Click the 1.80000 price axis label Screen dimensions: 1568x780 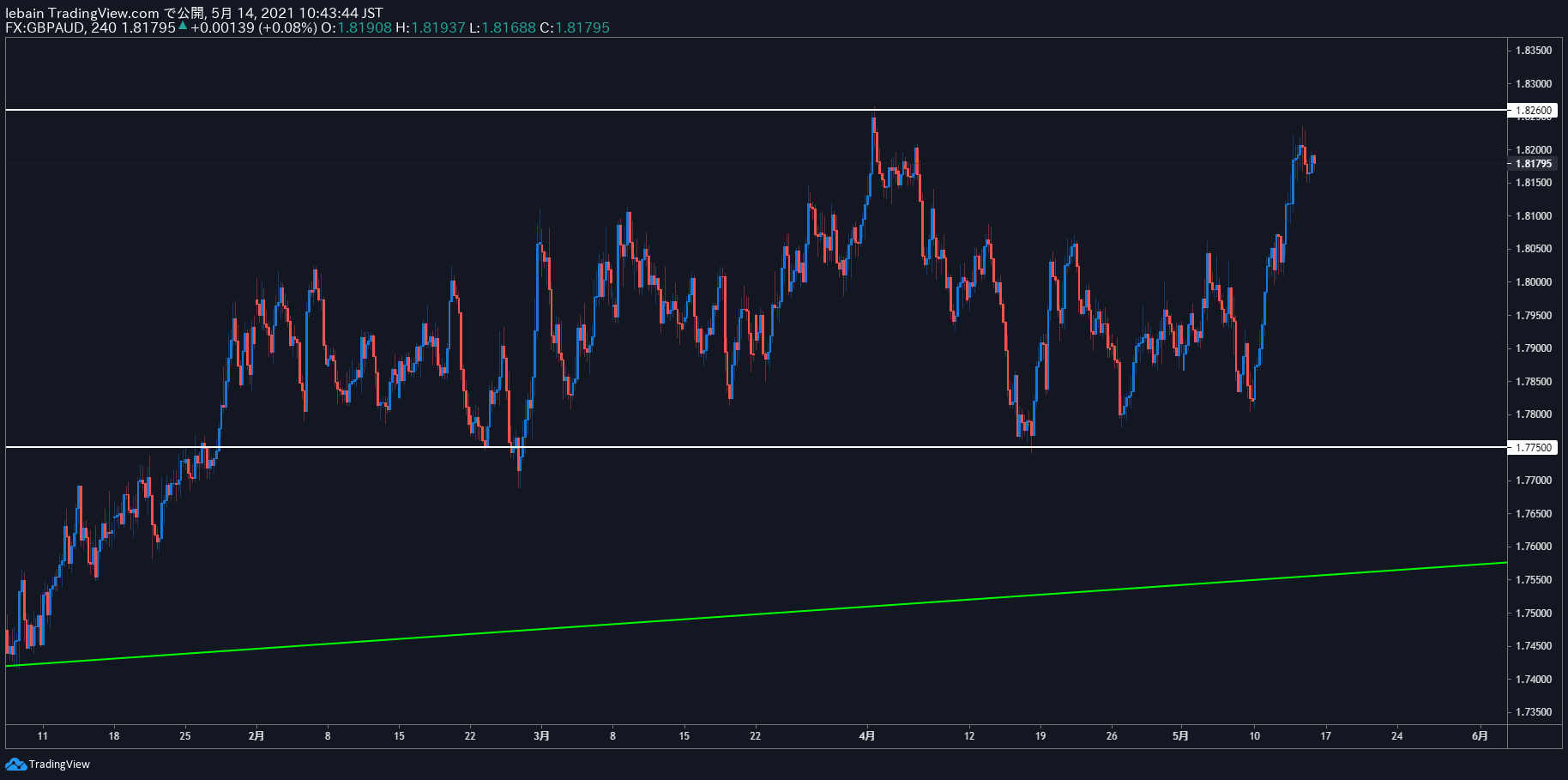(x=1533, y=282)
